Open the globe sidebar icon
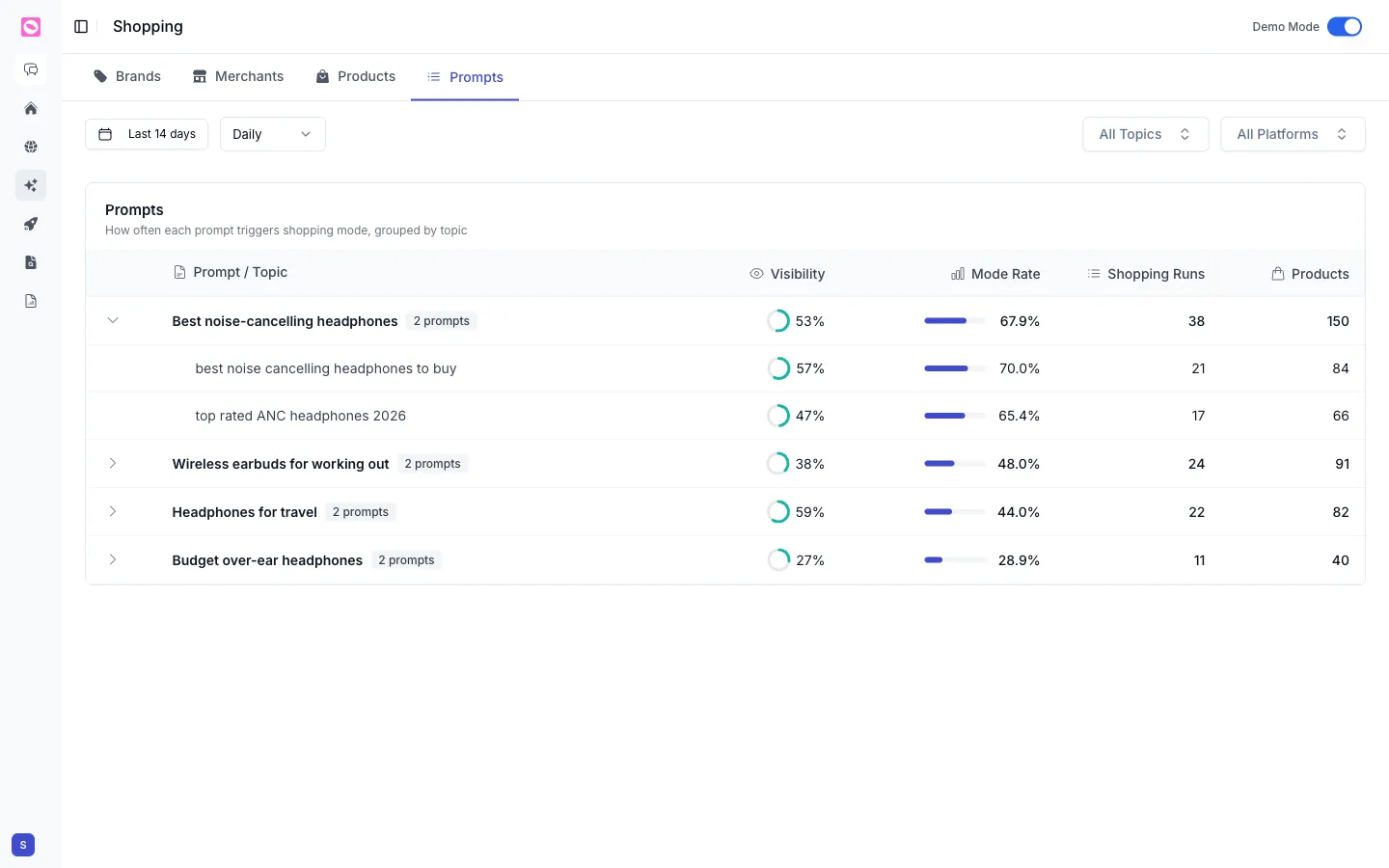The height and width of the screenshot is (868, 1389). coord(31,147)
